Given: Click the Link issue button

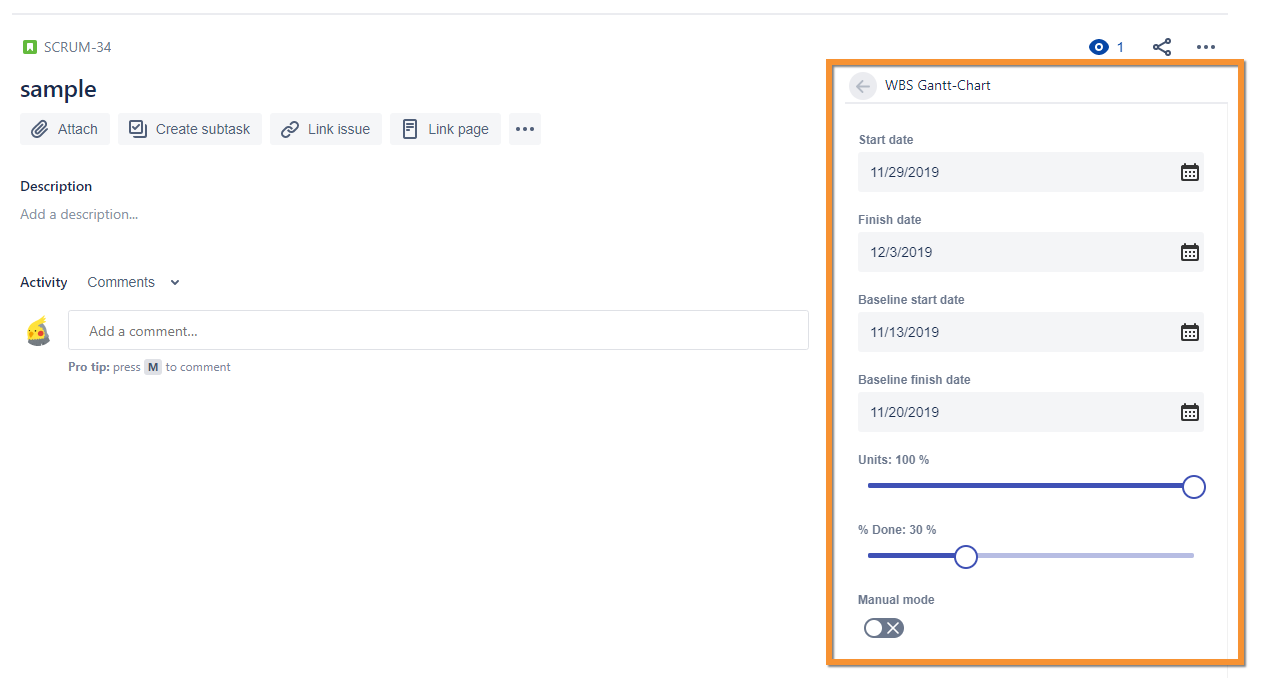Looking at the screenshot, I should 326,129.
